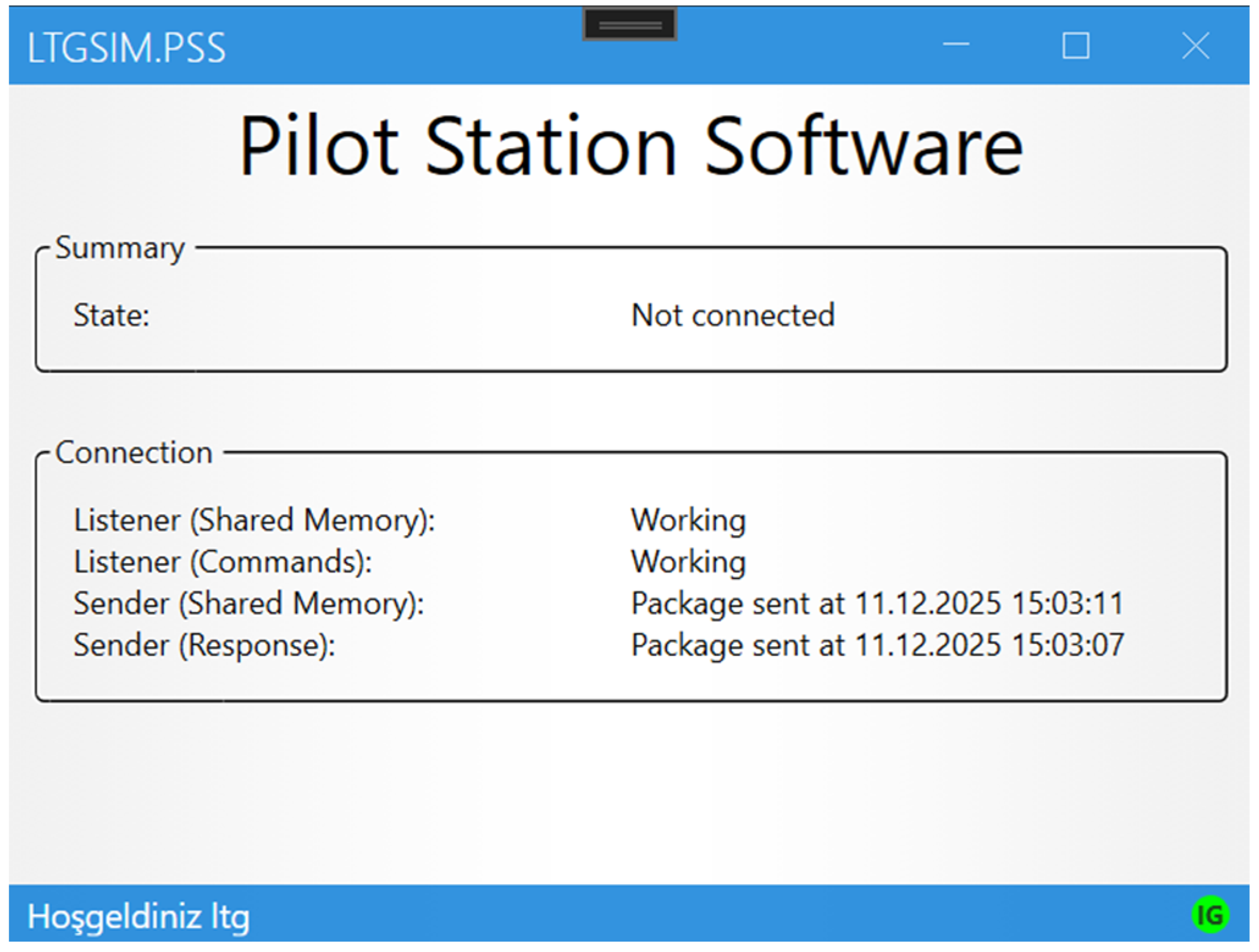Viewport: 1259px width, 952px height.
Task: Click the Sender (Shared Memory) label
Action: click(x=249, y=604)
